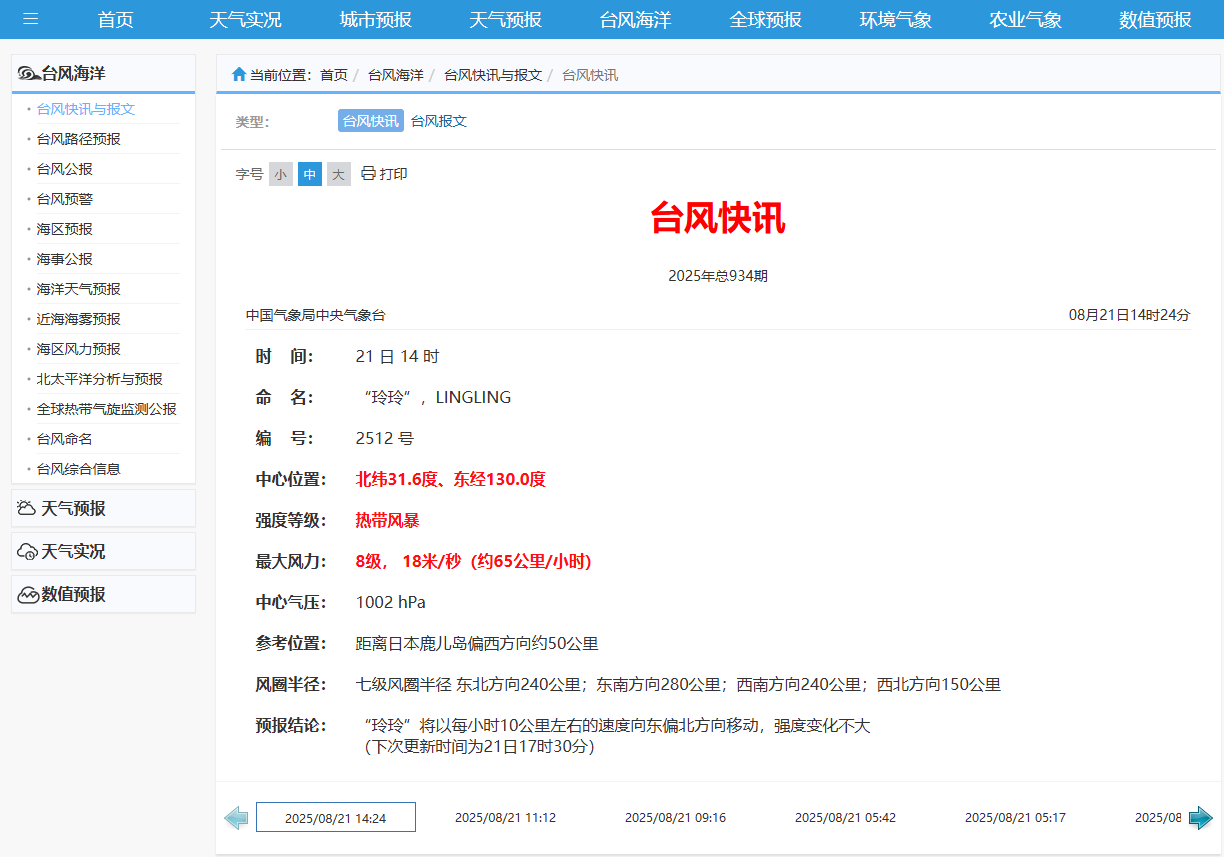Expand the 数值预报 sidebar section
1224x857 pixels.
click(x=73, y=595)
